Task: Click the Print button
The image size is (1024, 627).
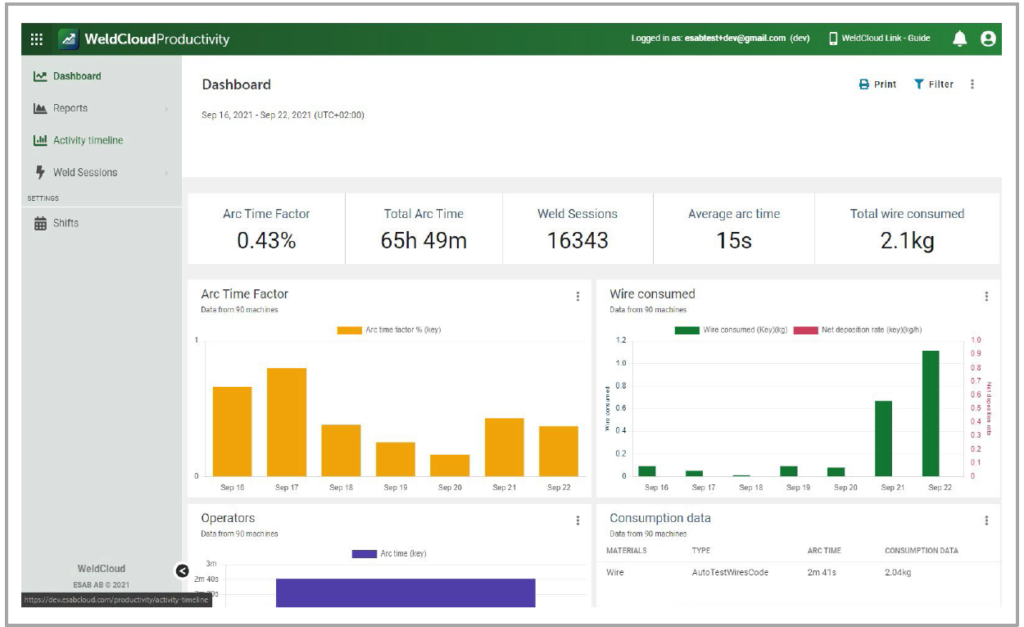Action: pos(877,85)
